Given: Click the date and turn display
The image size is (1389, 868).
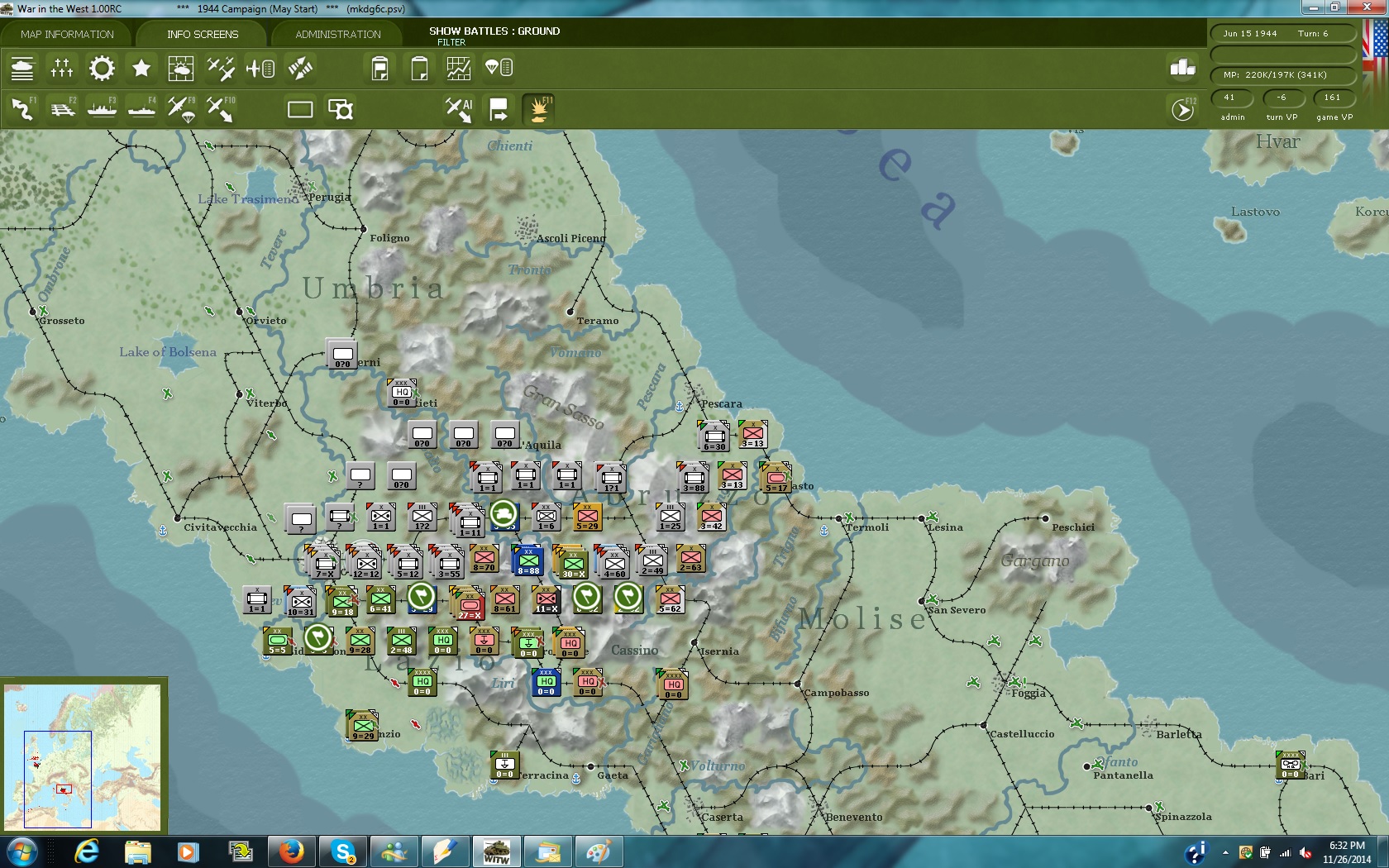Looking at the screenshot, I should 1283,34.
